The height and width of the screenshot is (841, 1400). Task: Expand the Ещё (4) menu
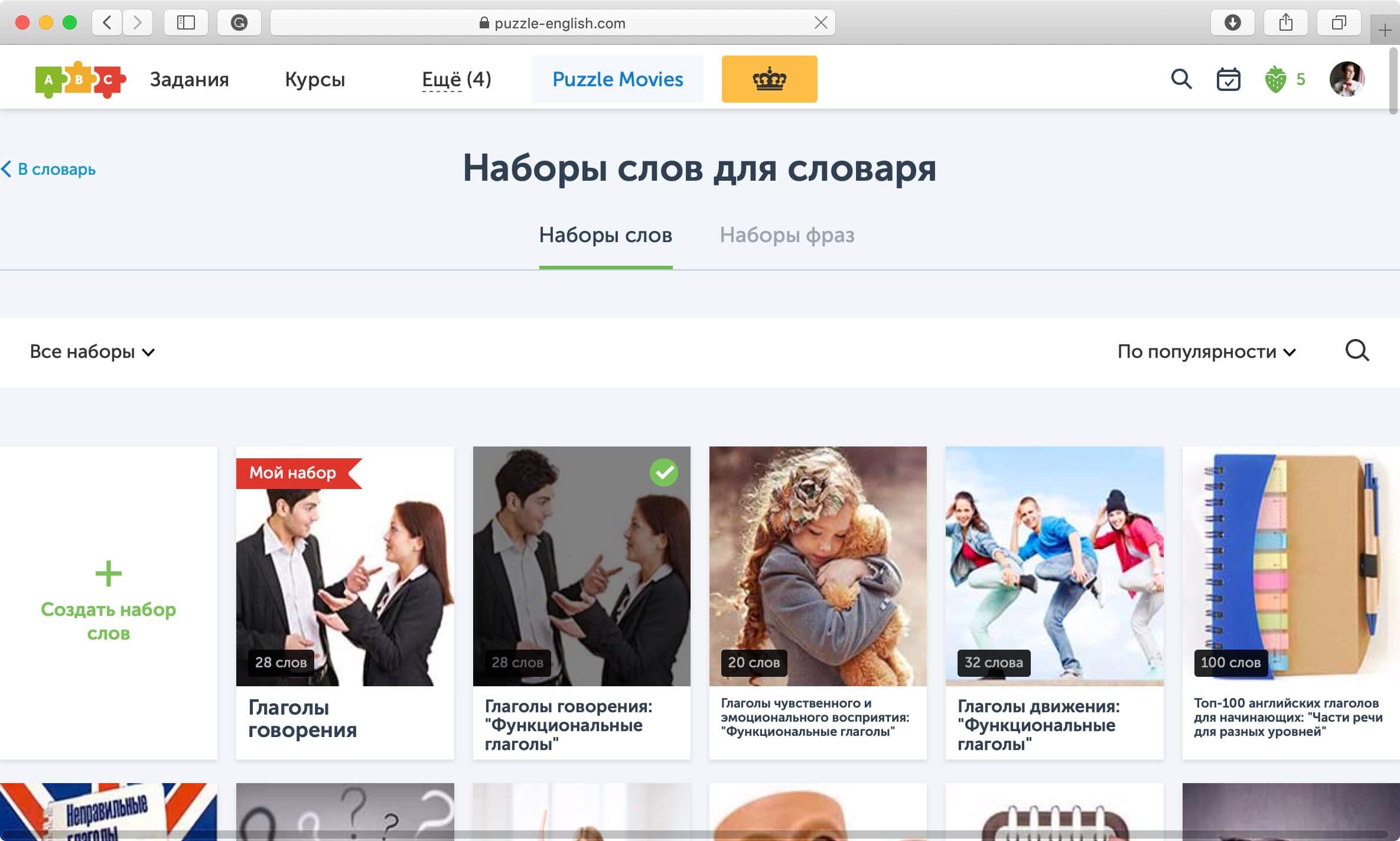[x=456, y=79]
